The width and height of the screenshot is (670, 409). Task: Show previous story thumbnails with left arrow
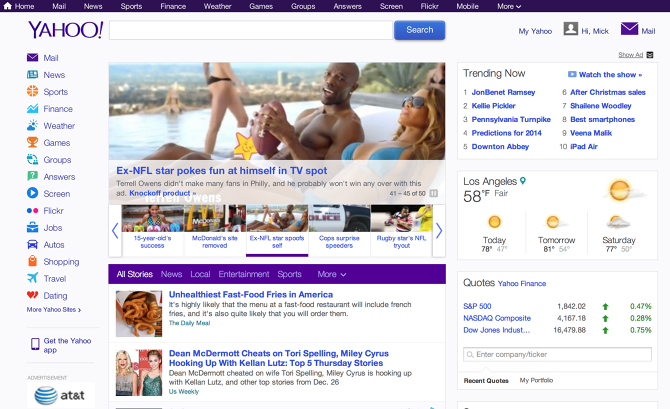115,231
